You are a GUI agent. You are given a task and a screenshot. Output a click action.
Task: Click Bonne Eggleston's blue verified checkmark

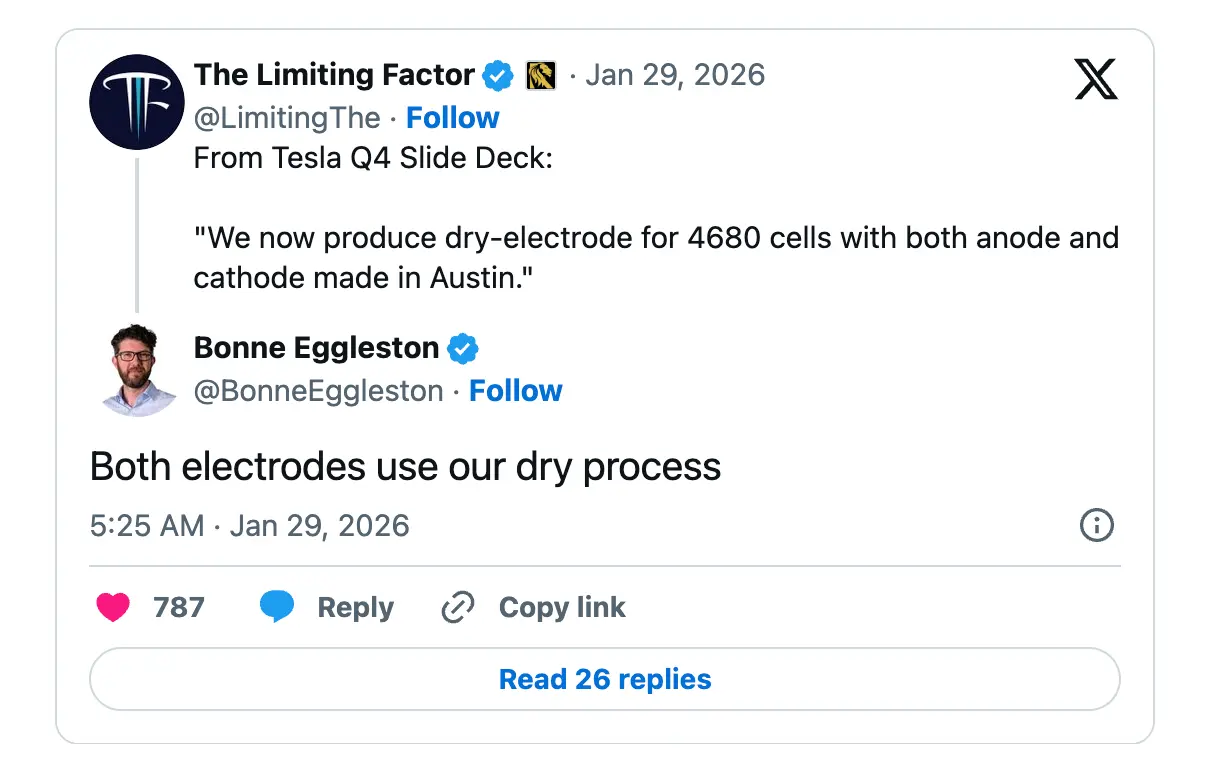pos(462,348)
